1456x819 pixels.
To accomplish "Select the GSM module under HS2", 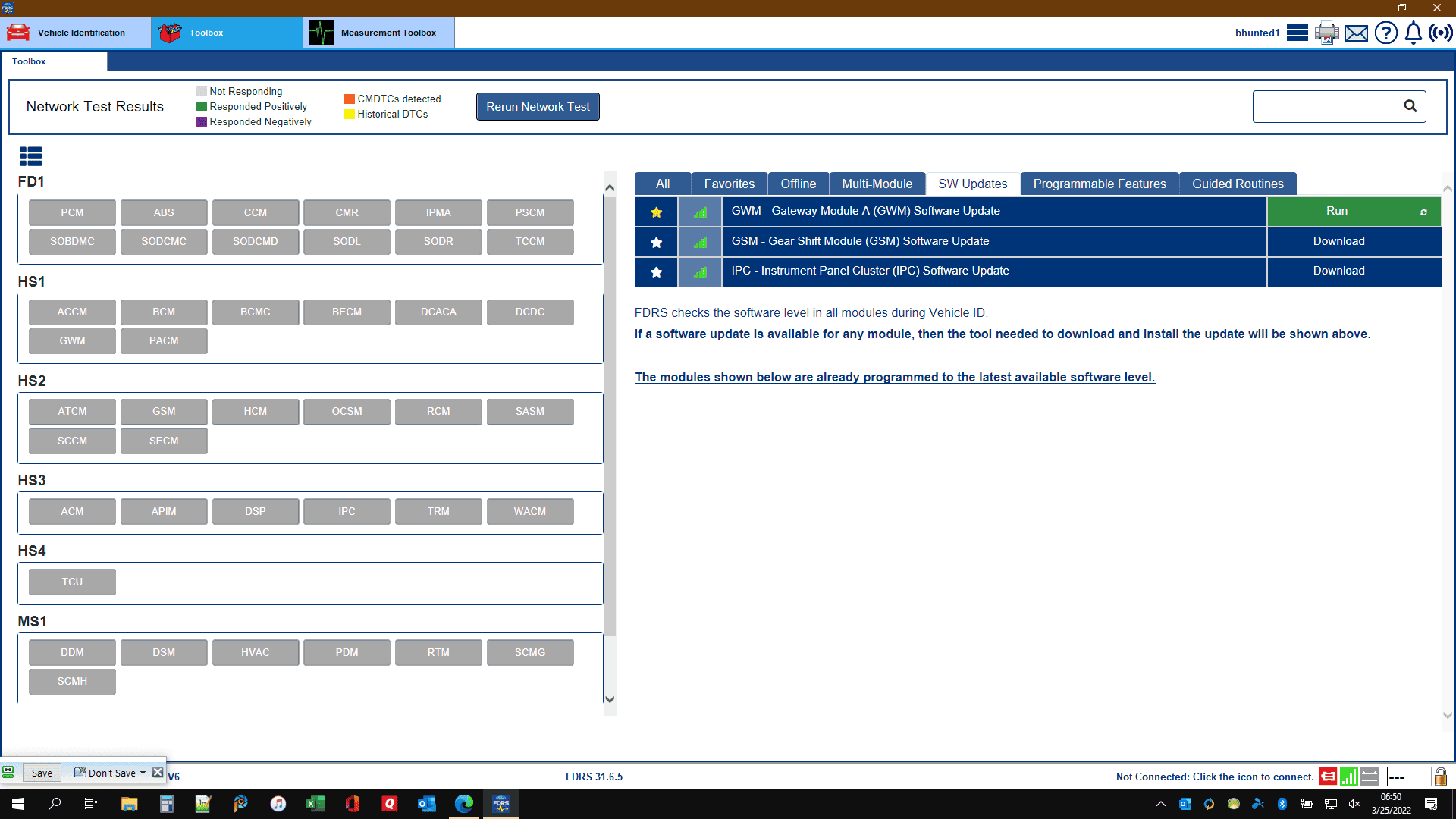I will pos(164,412).
